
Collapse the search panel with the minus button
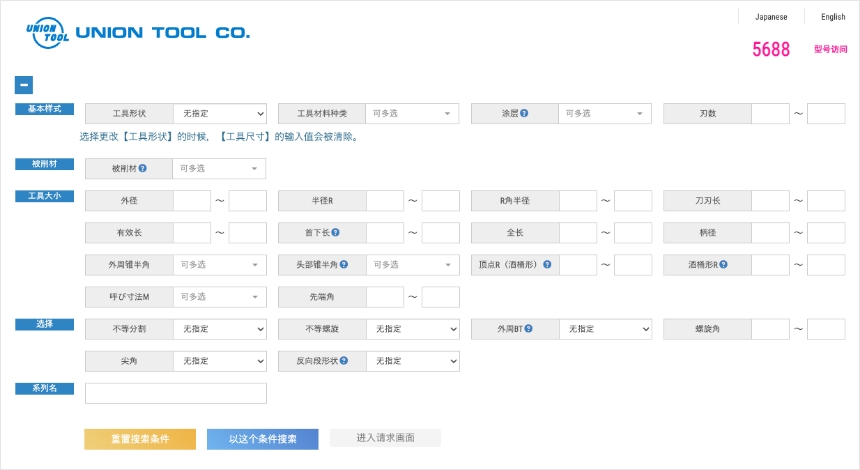click(24, 85)
